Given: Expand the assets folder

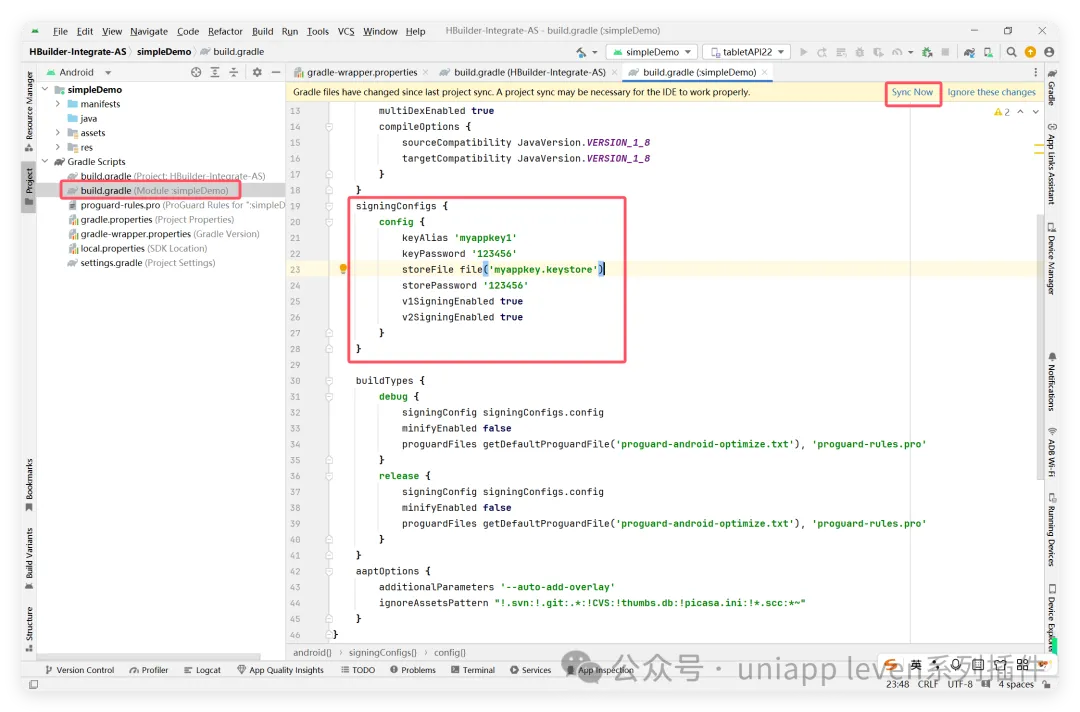Looking at the screenshot, I should [x=58, y=133].
